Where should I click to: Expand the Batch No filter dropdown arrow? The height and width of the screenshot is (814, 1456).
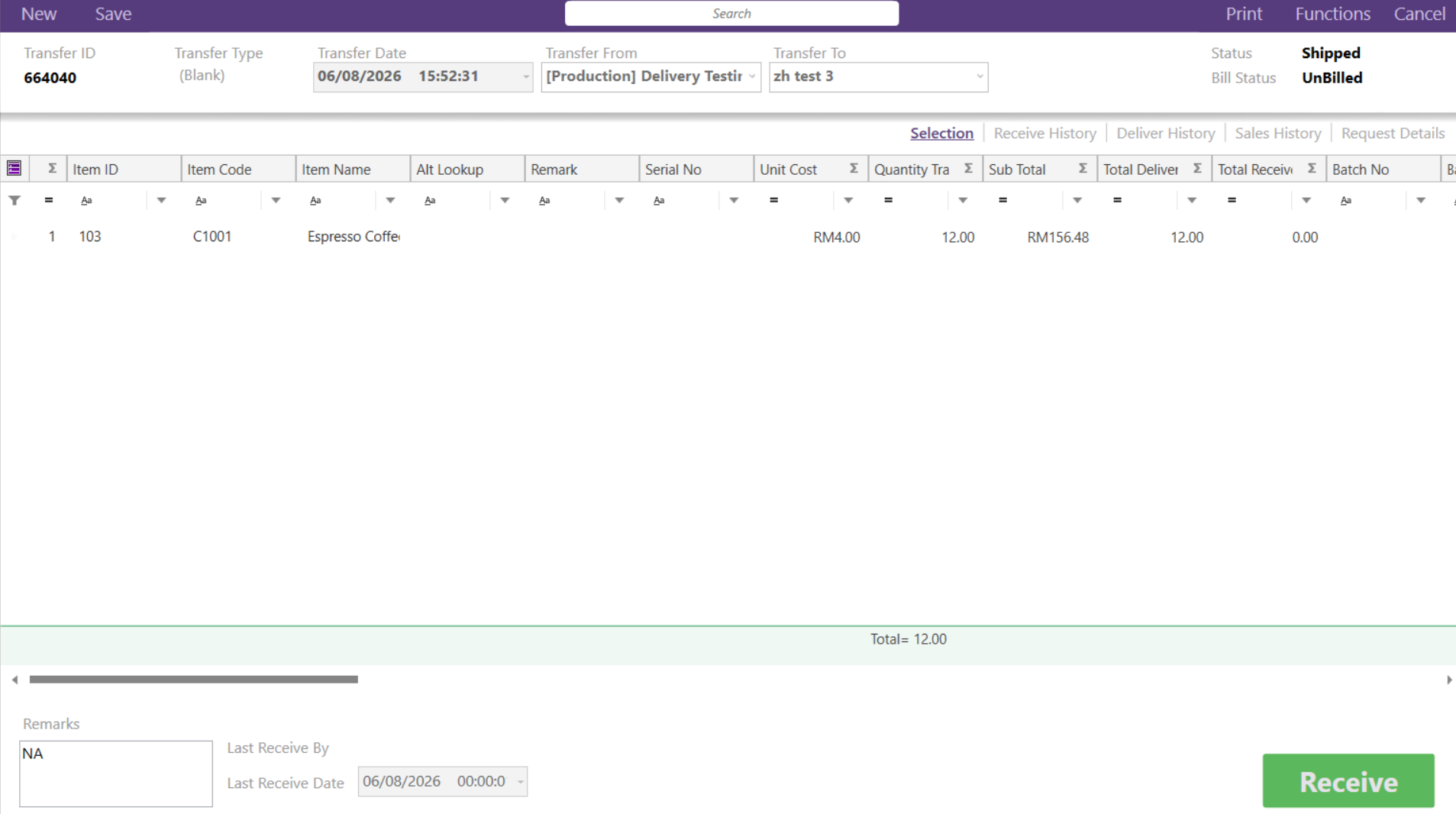tap(1421, 200)
